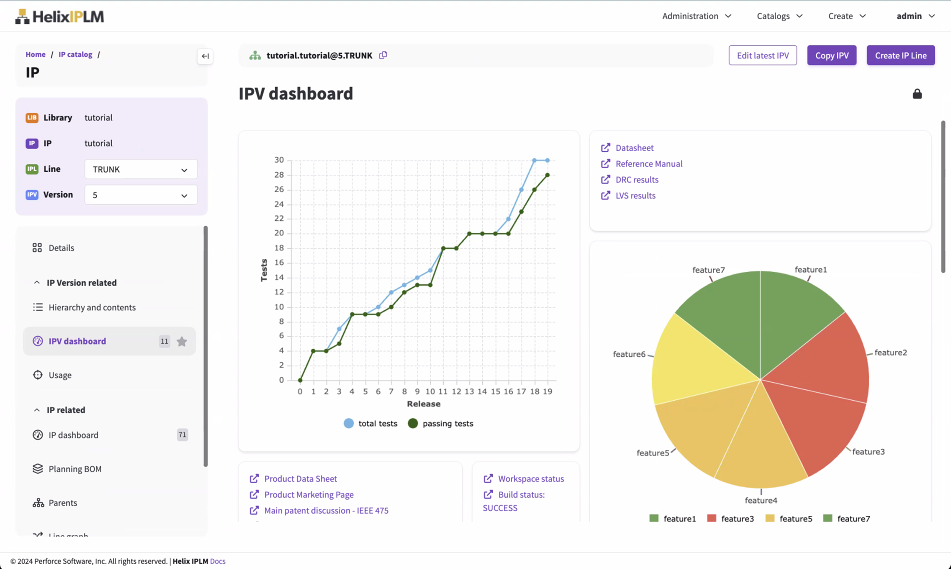Image resolution: width=951 pixels, height=569 pixels.
Task: Open the Version dropdown showing 5
Action: pyautogui.click(x=140, y=196)
